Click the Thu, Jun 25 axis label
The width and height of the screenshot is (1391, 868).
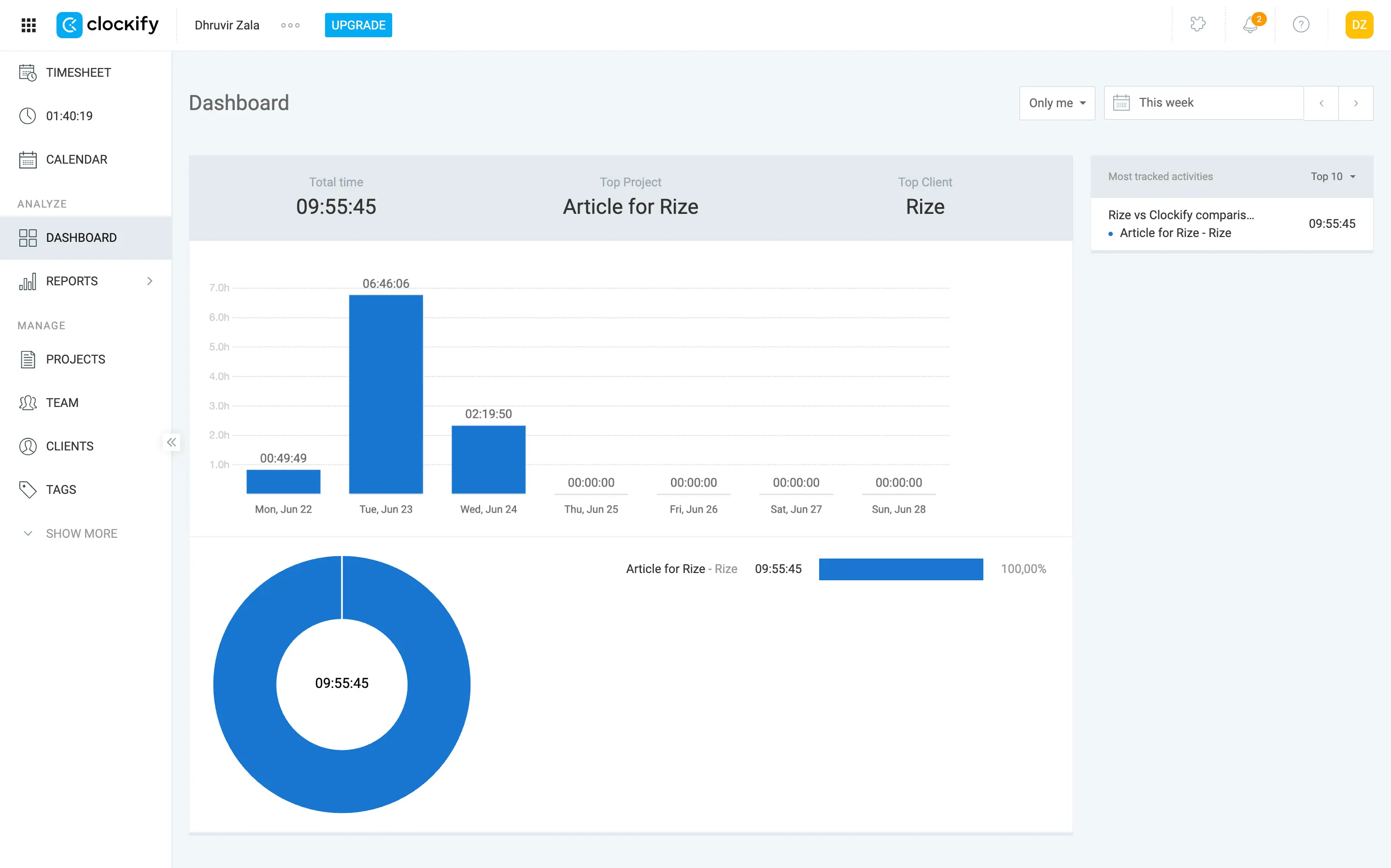(591, 509)
